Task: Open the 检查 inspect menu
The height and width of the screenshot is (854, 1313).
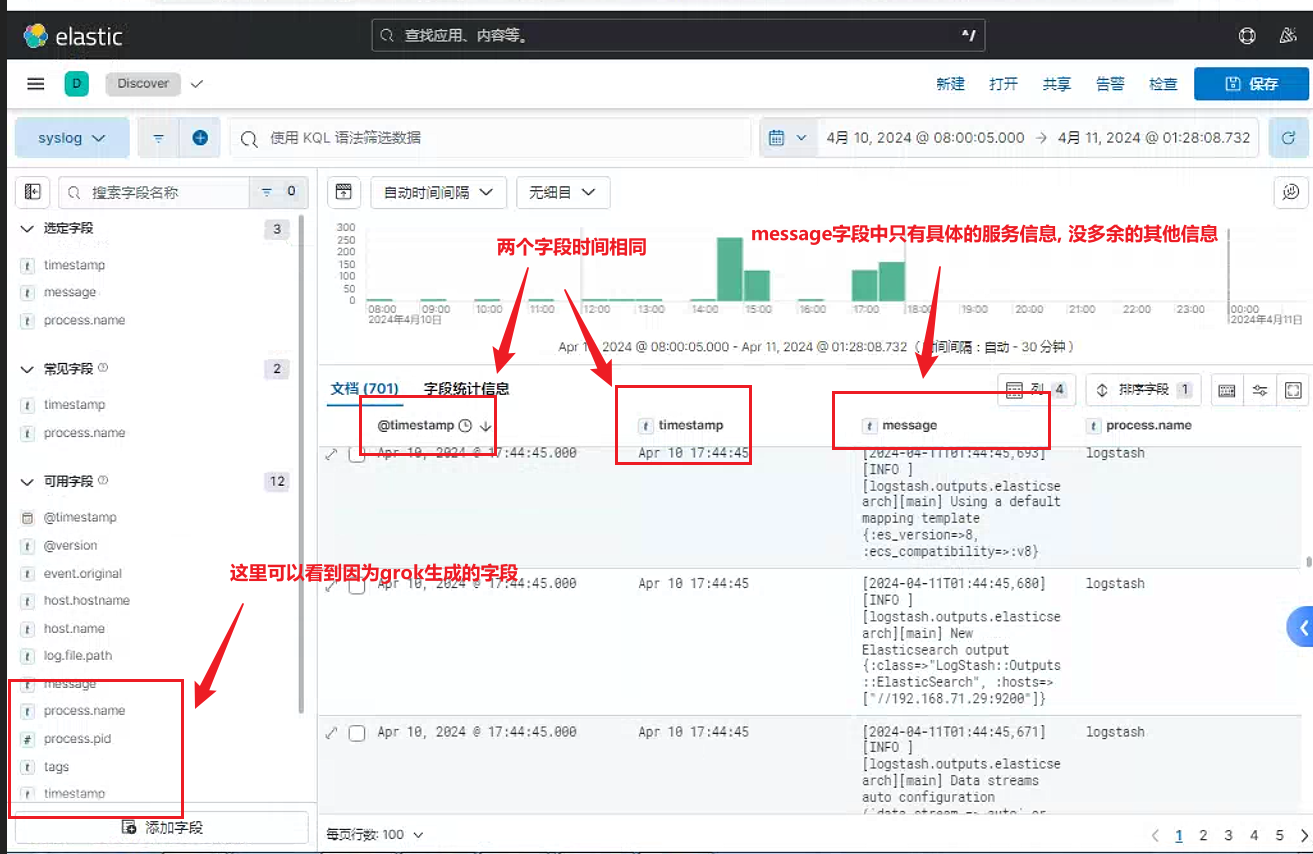Action: point(1163,84)
